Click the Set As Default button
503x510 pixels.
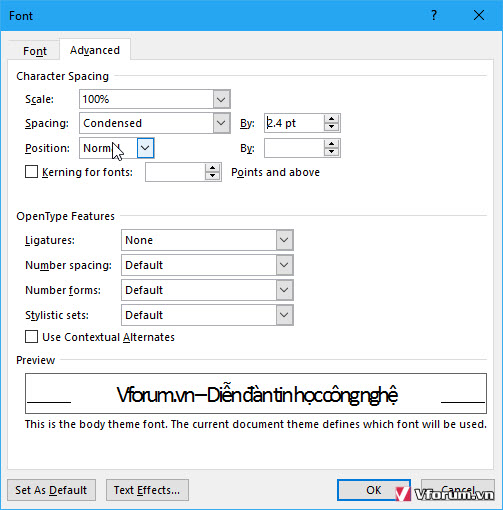click(x=51, y=490)
